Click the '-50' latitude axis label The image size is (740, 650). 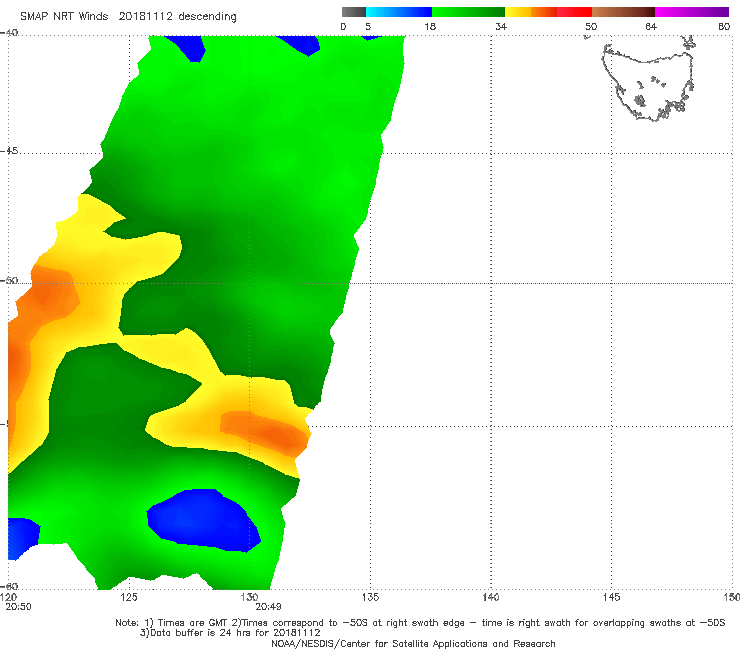click(x=9, y=281)
